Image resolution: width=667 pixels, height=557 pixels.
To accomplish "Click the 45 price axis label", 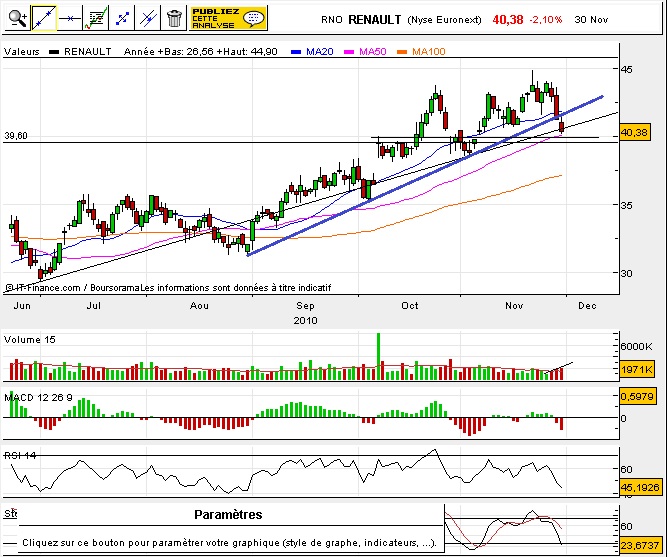I will tap(627, 69).
